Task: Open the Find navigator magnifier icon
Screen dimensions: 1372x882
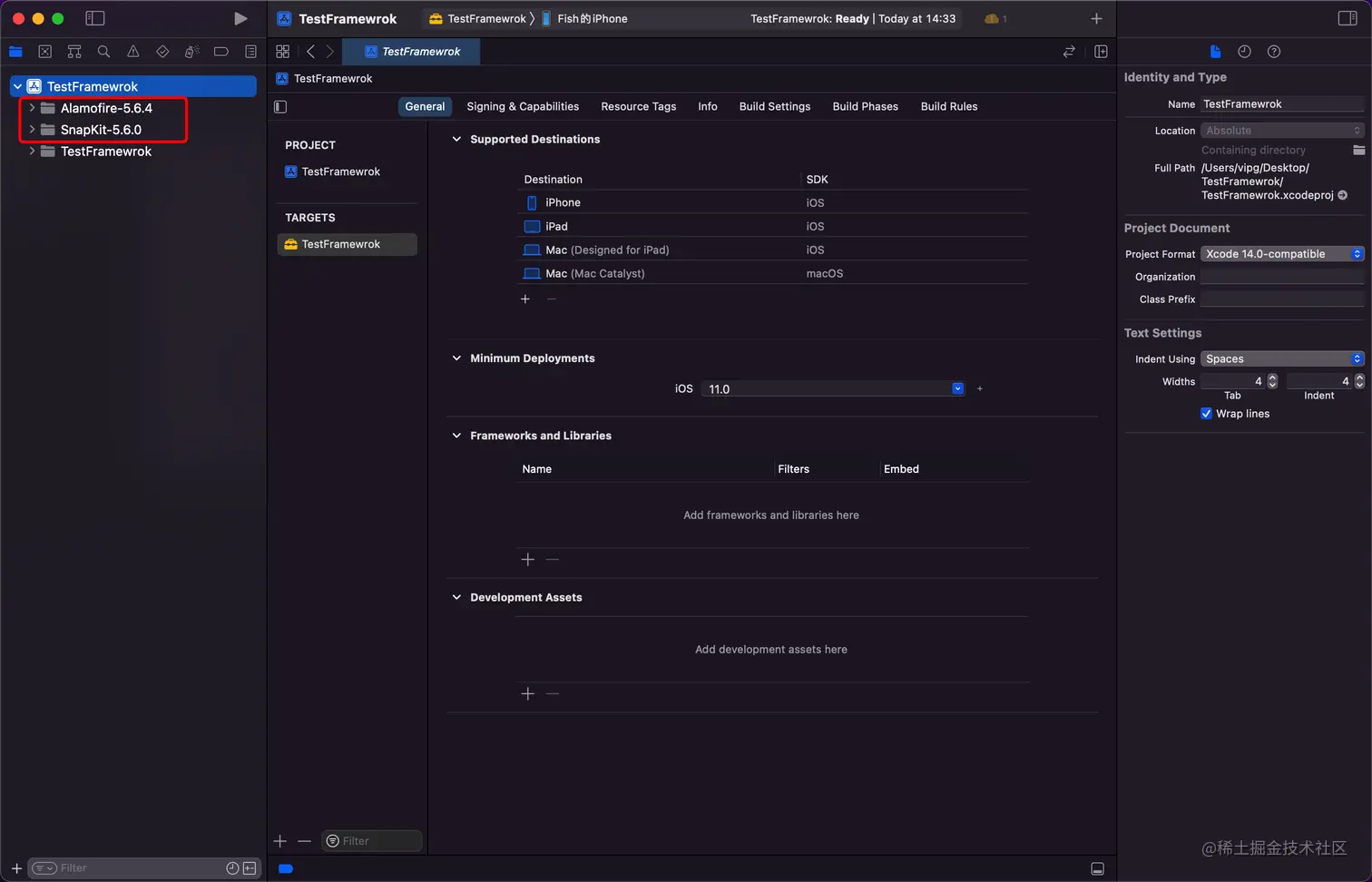Action: click(x=103, y=52)
